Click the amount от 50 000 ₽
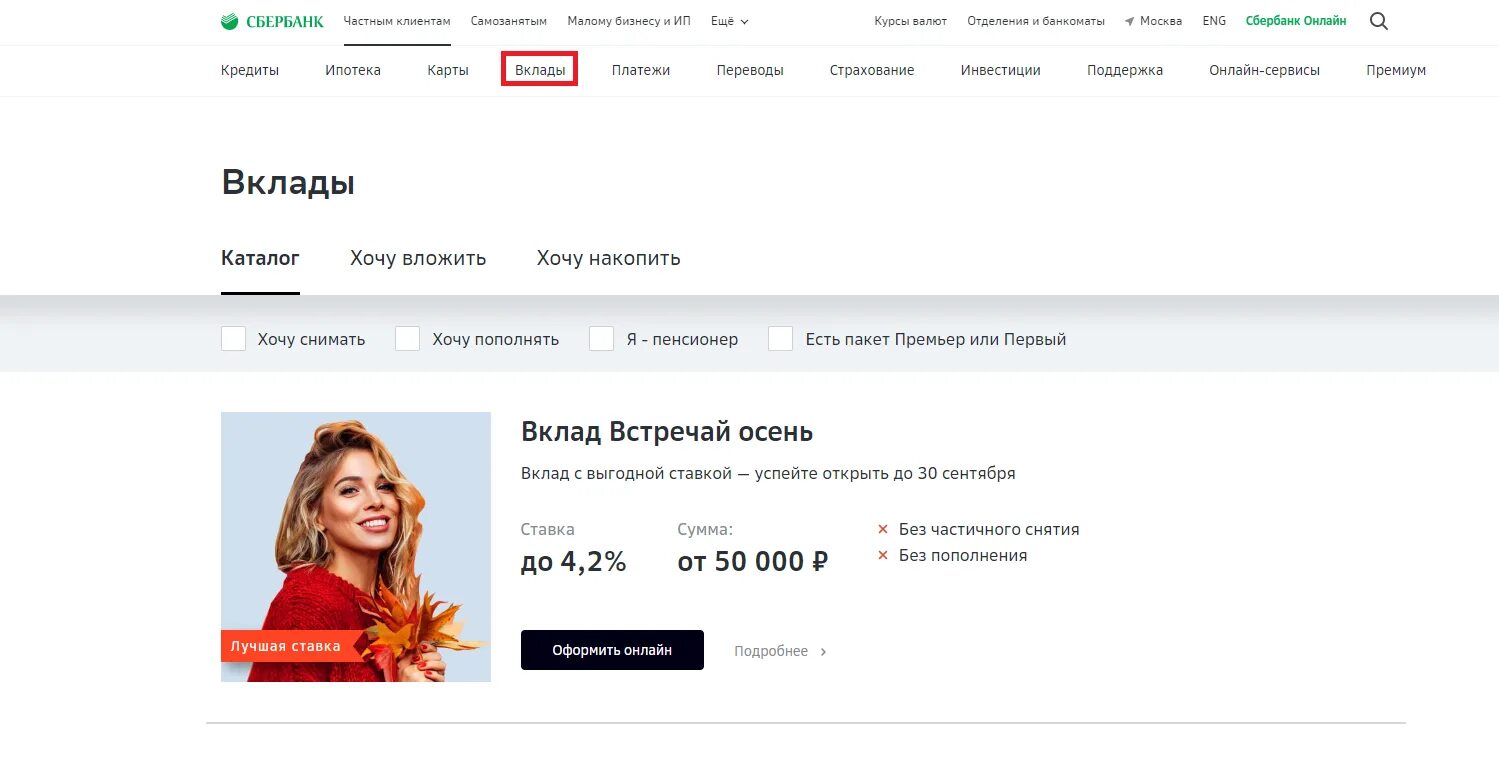The image size is (1499, 758). tap(753, 562)
